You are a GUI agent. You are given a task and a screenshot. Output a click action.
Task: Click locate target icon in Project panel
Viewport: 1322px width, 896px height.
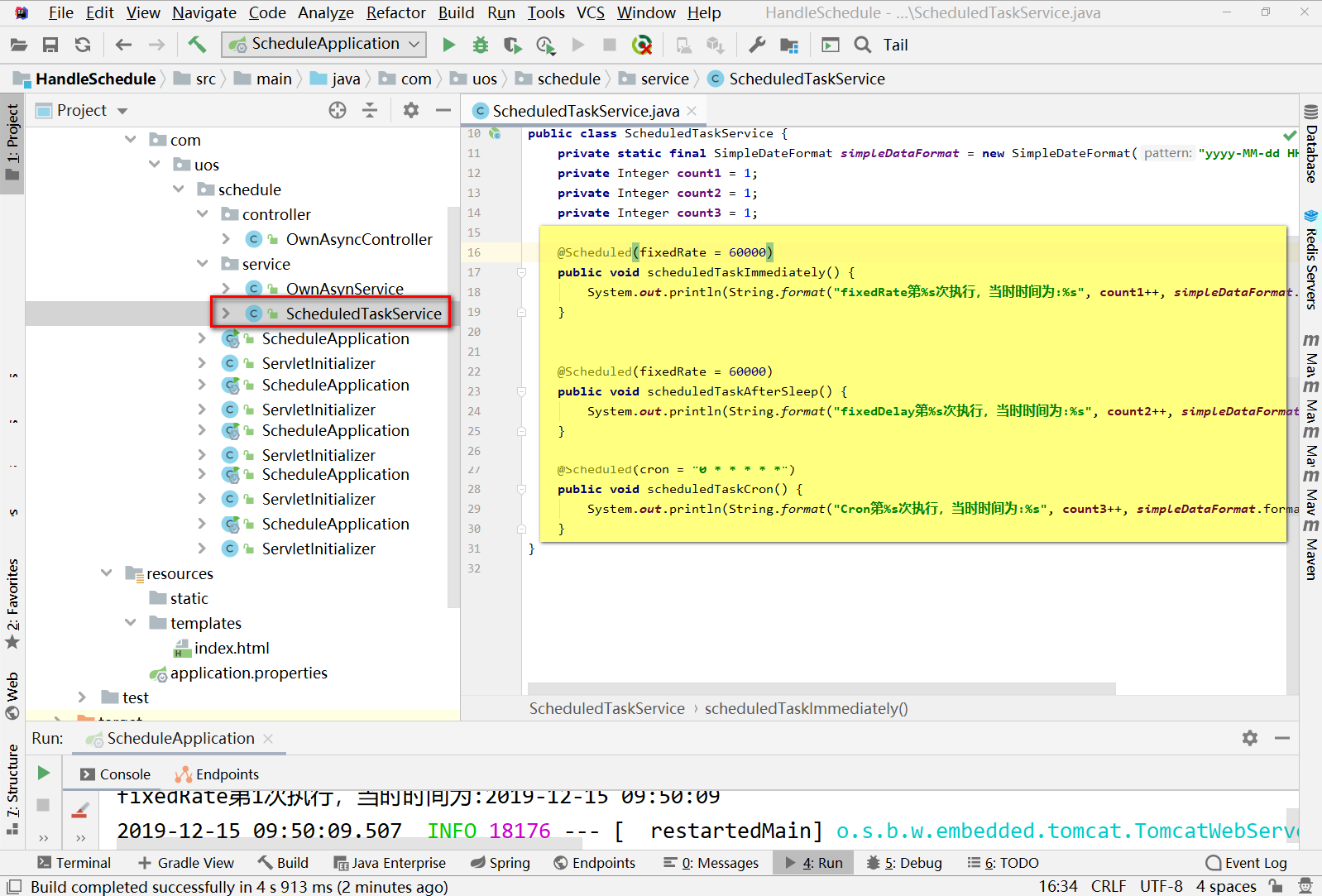[x=338, y=110]
